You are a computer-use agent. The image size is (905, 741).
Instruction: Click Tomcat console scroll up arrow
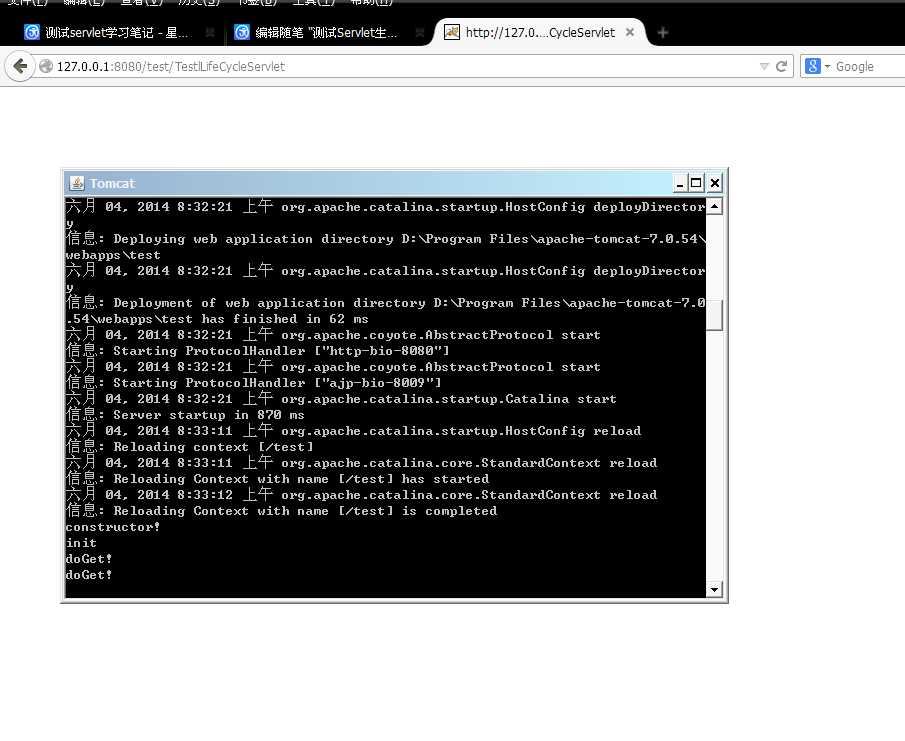(x=715, y=206)
